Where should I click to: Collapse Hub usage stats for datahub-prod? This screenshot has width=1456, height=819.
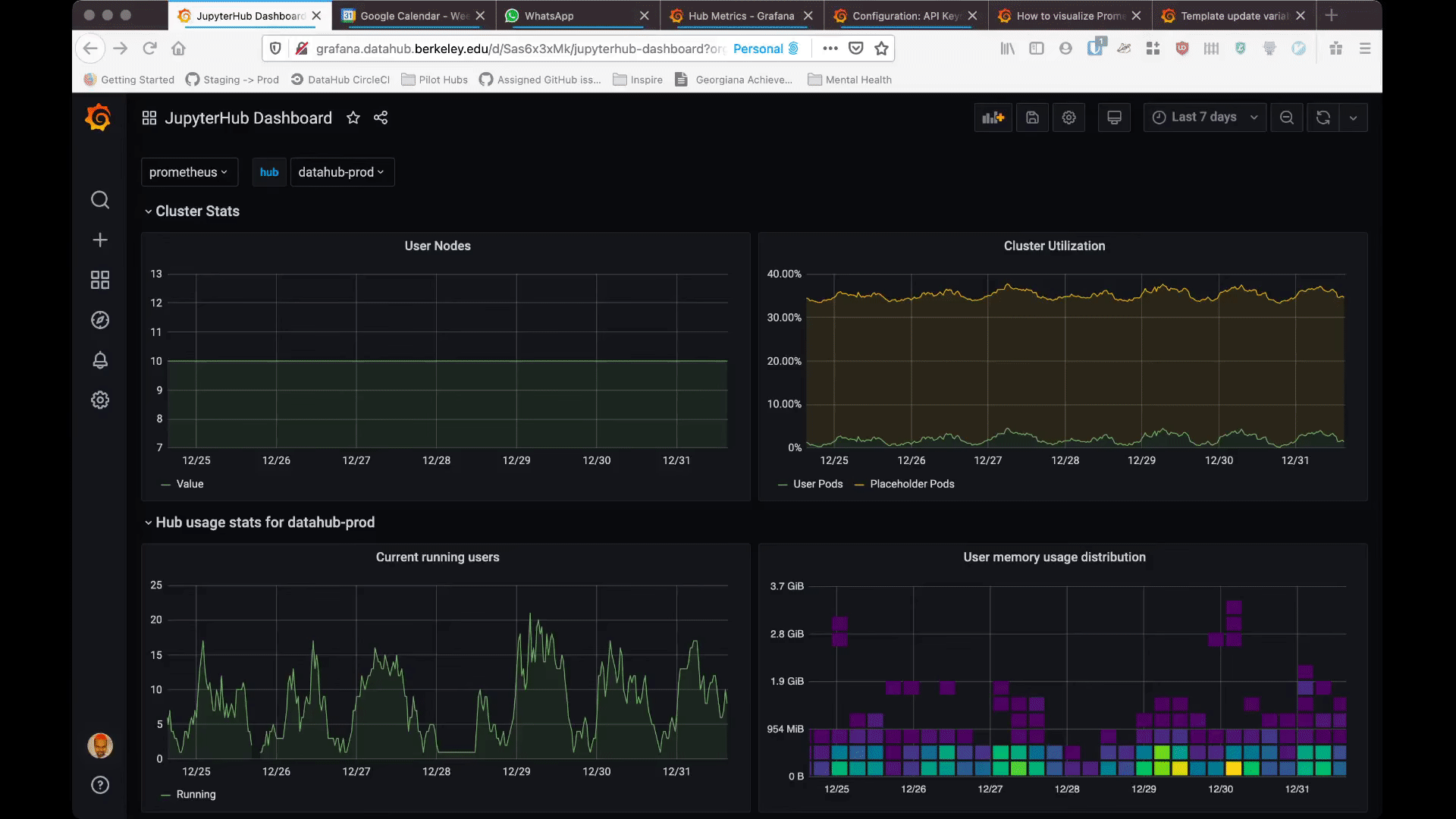[148, 522]
